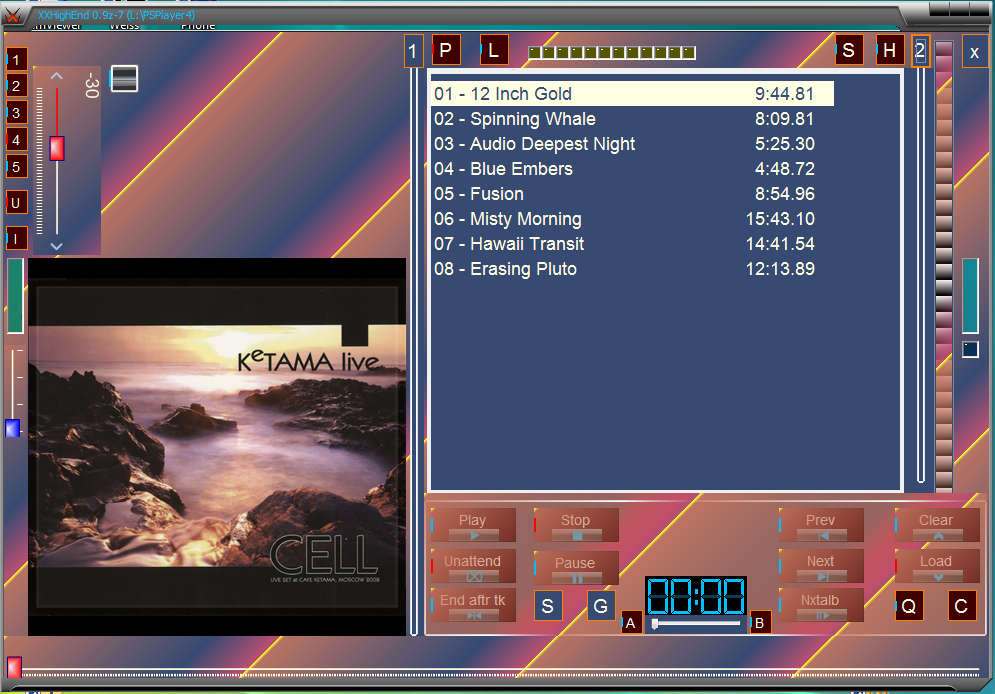Click left sidebar button 1

click(x=16, y=60)
